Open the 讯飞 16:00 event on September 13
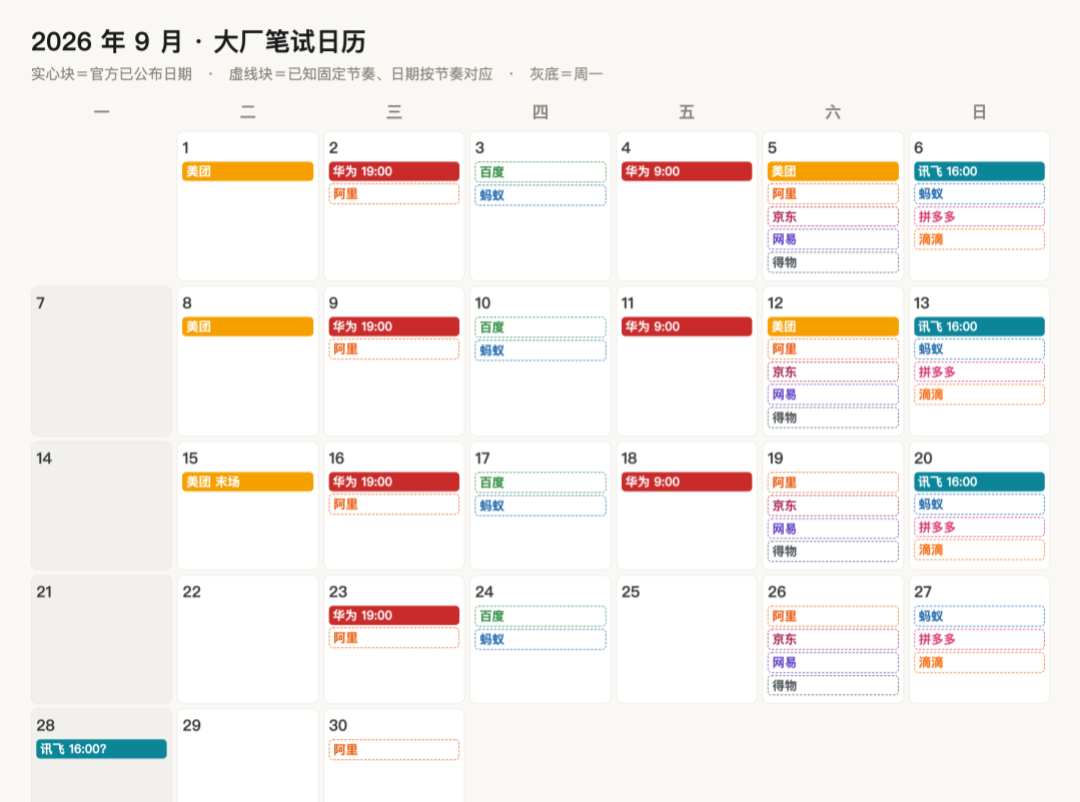 point(979,326)
